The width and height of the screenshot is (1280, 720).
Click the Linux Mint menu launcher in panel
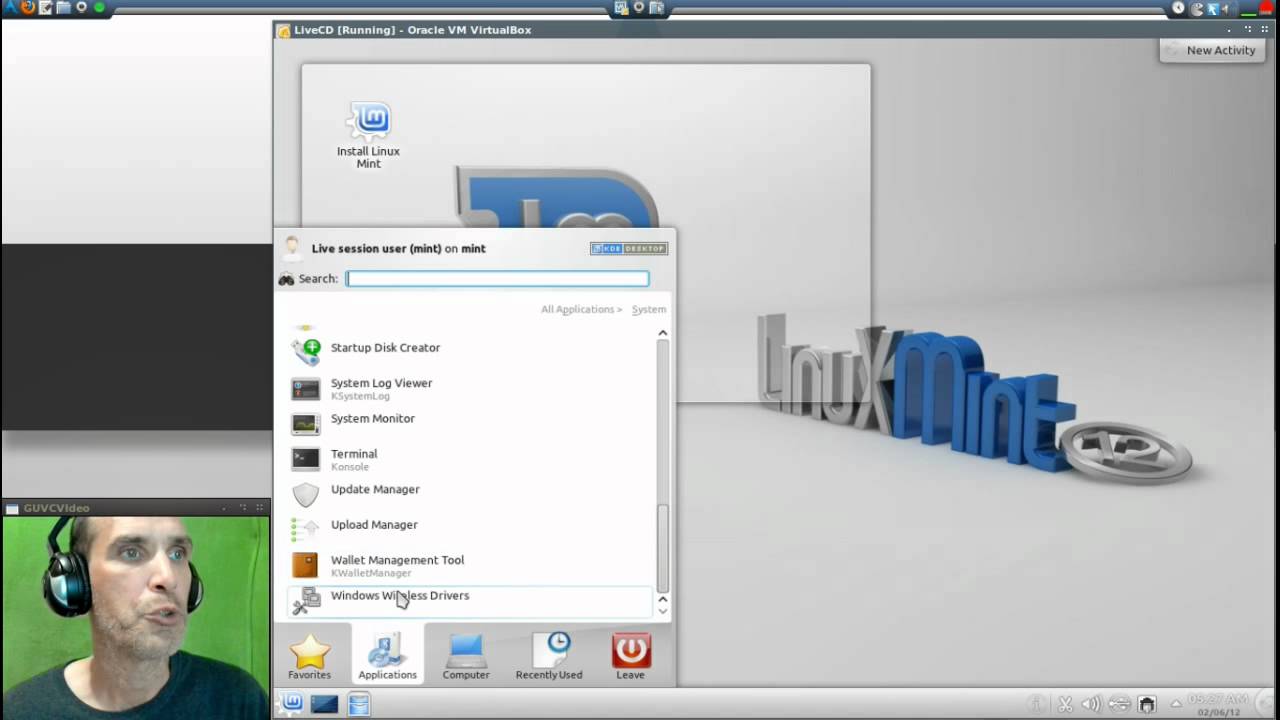pos(291,704)
